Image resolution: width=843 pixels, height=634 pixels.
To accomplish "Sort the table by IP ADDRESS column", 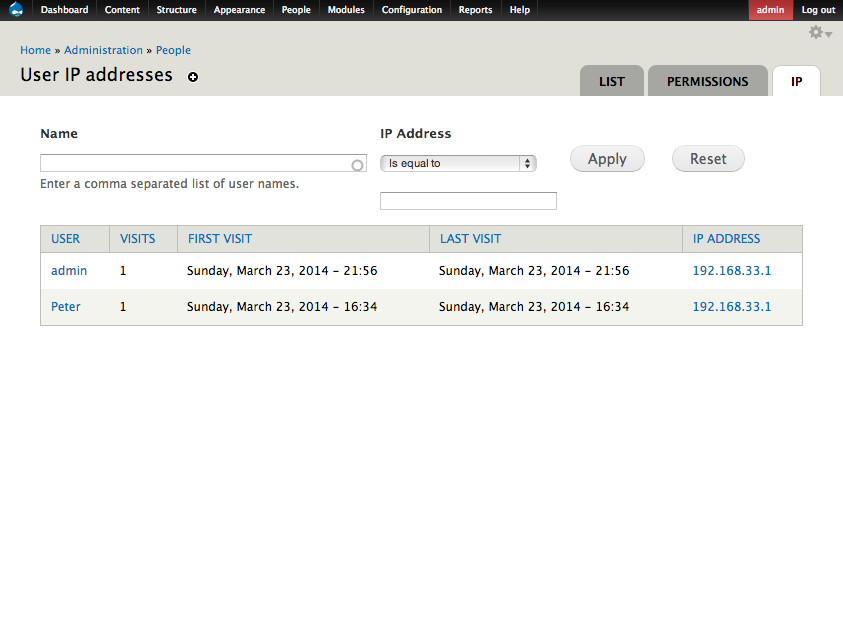I will pyautogui.click(x=726, y=239).
